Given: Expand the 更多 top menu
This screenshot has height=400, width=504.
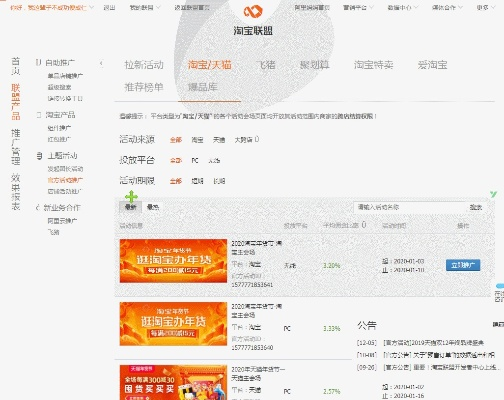Looking at the screenshot, I should pyautogui.click(x=485, y=7).
